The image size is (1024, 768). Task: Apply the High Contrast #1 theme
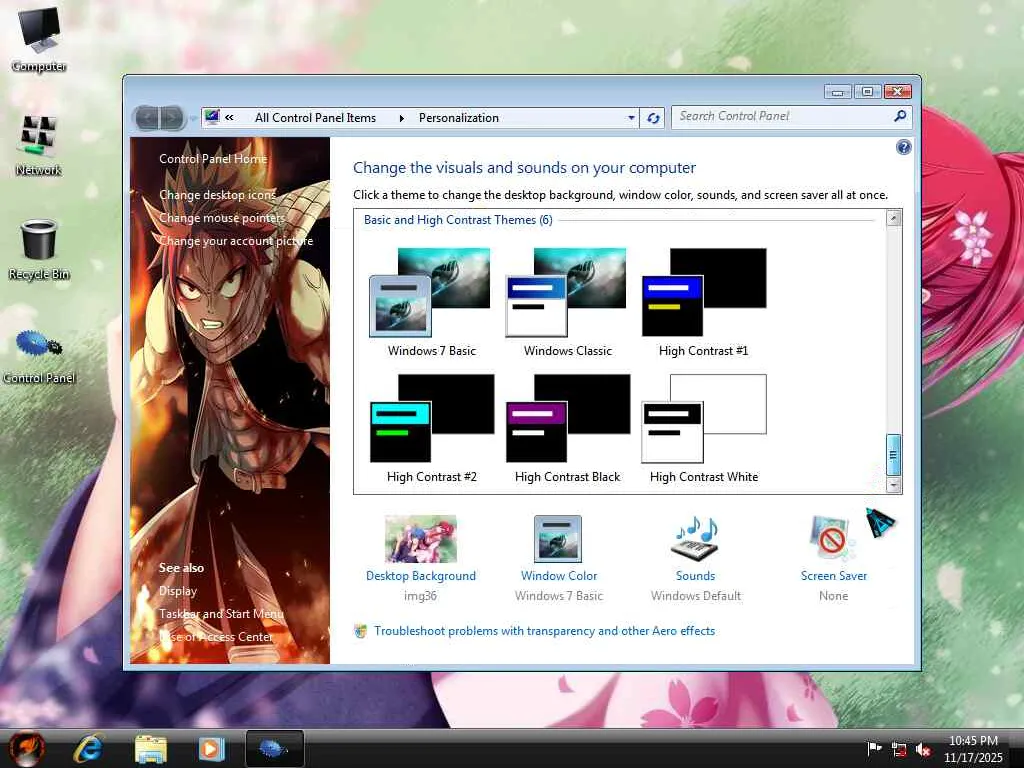(x=703, y=302)
